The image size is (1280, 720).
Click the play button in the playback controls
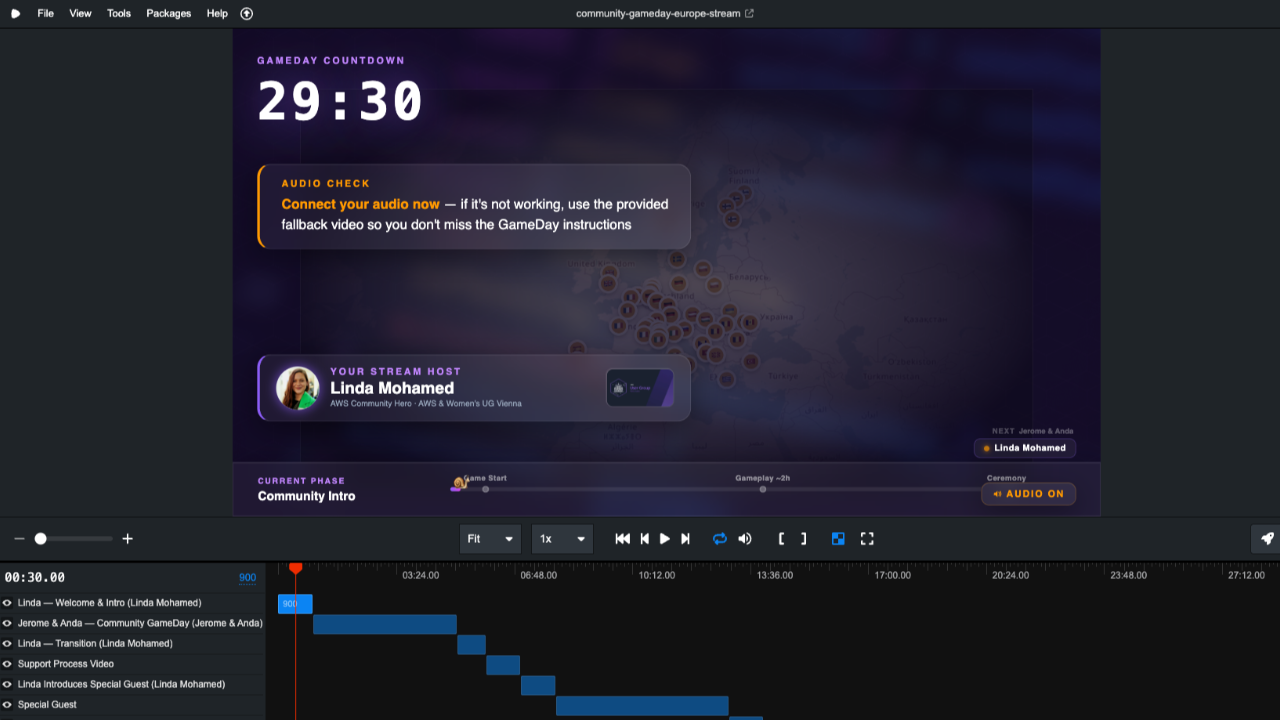tap(665, 539)
